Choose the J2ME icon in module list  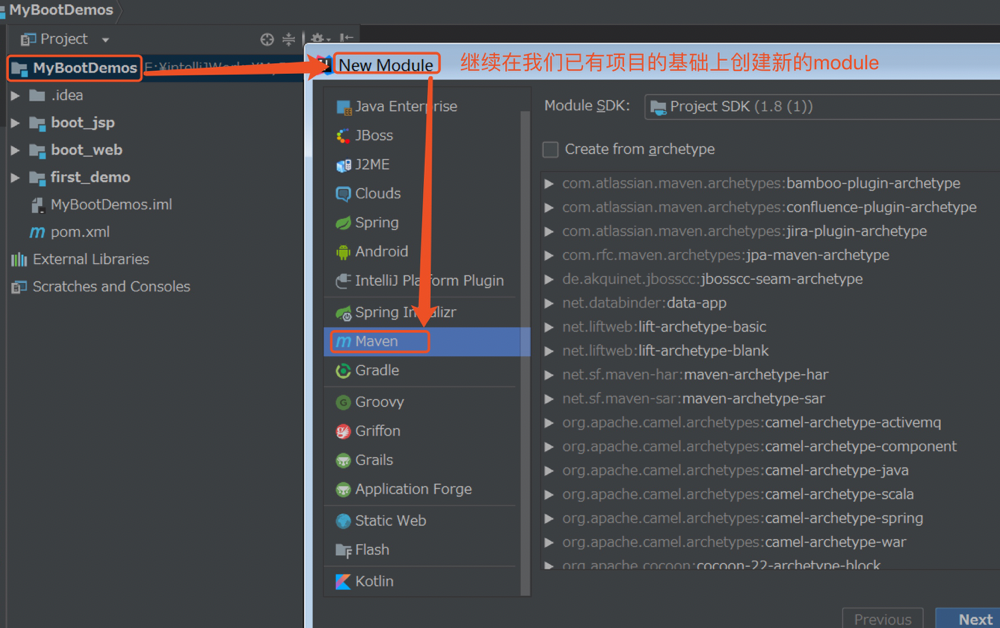(343, 165)
